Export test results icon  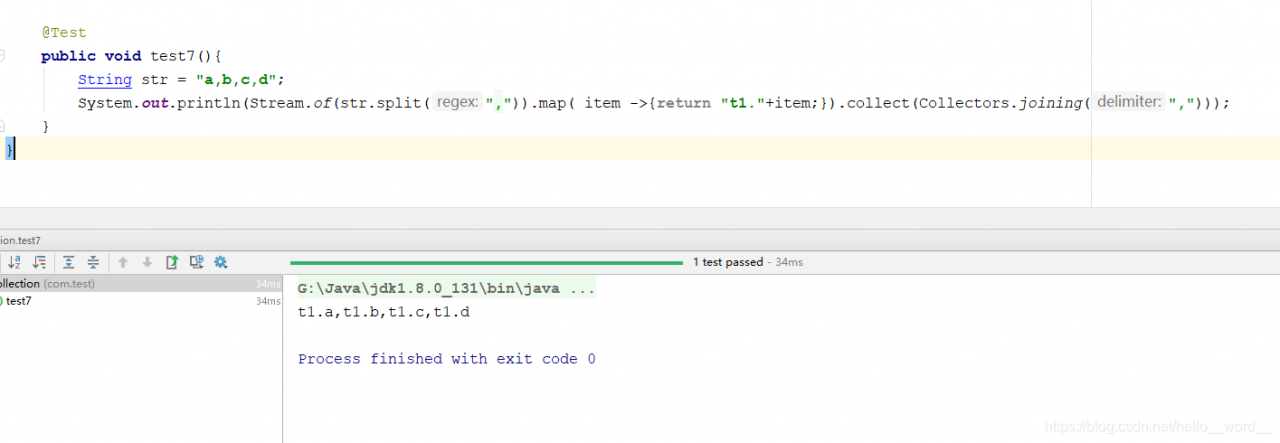[172, 262]
